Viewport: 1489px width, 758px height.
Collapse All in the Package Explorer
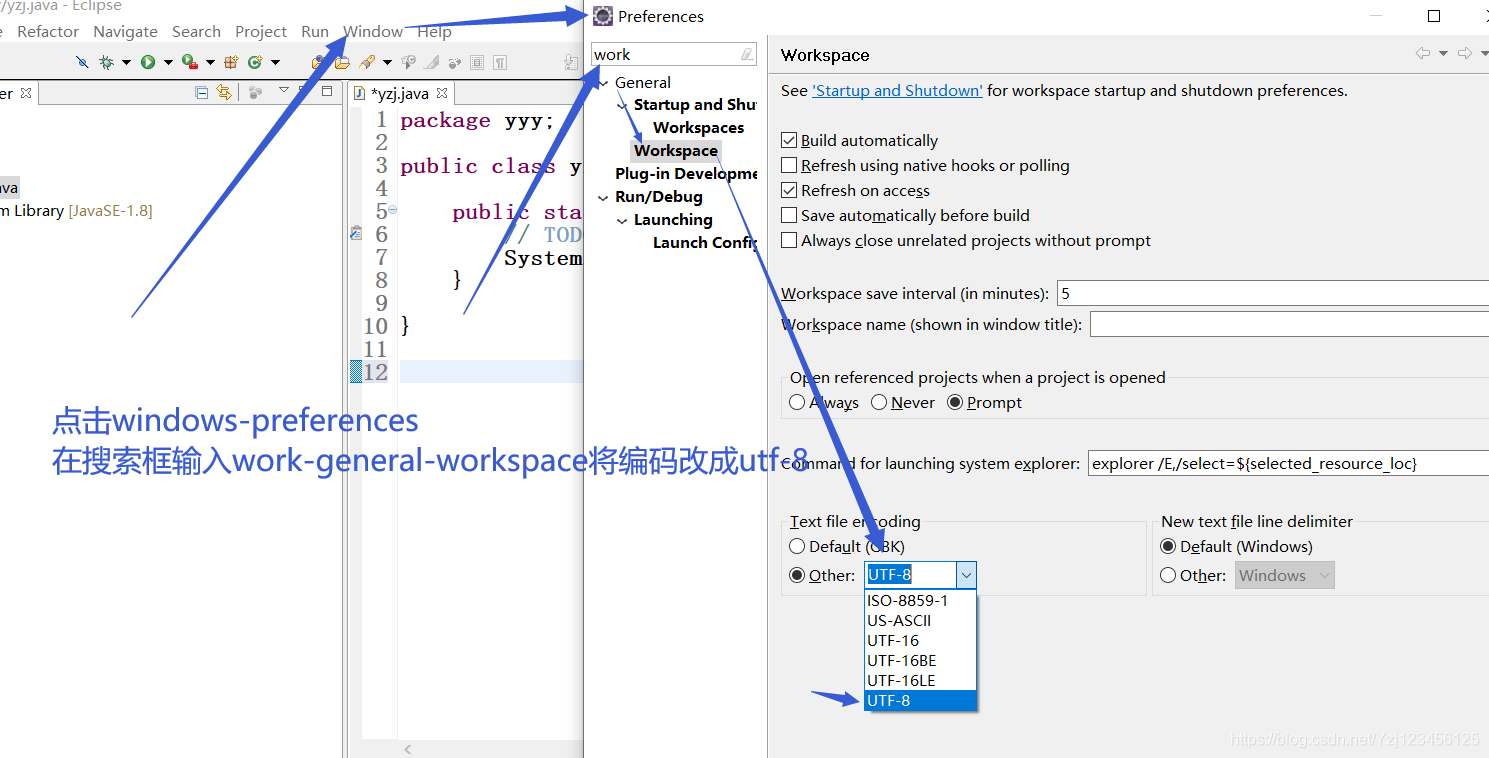point(201,93)
